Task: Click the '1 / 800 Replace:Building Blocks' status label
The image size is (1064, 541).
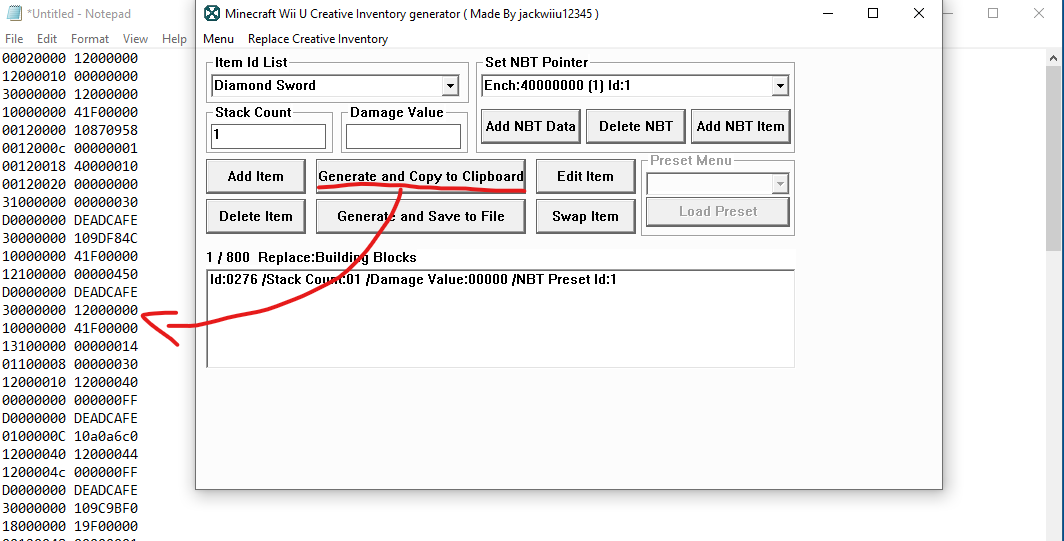Action: click(311, 258)
